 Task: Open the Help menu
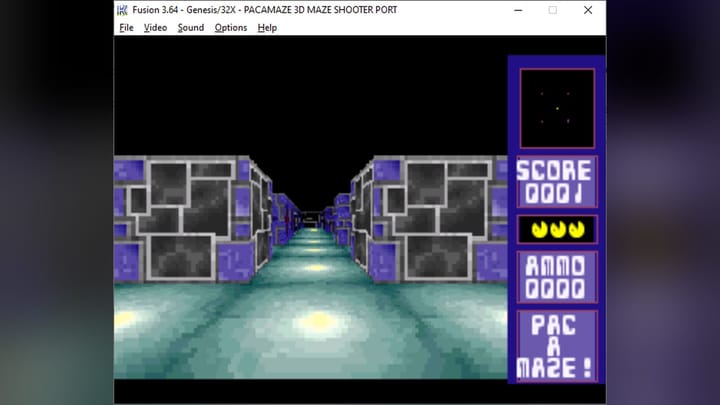267,28
